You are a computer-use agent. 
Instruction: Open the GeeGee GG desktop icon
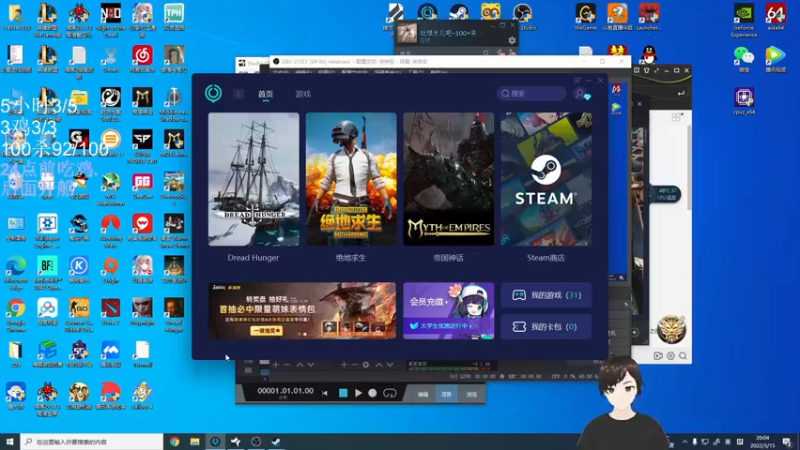coord(142,186)
